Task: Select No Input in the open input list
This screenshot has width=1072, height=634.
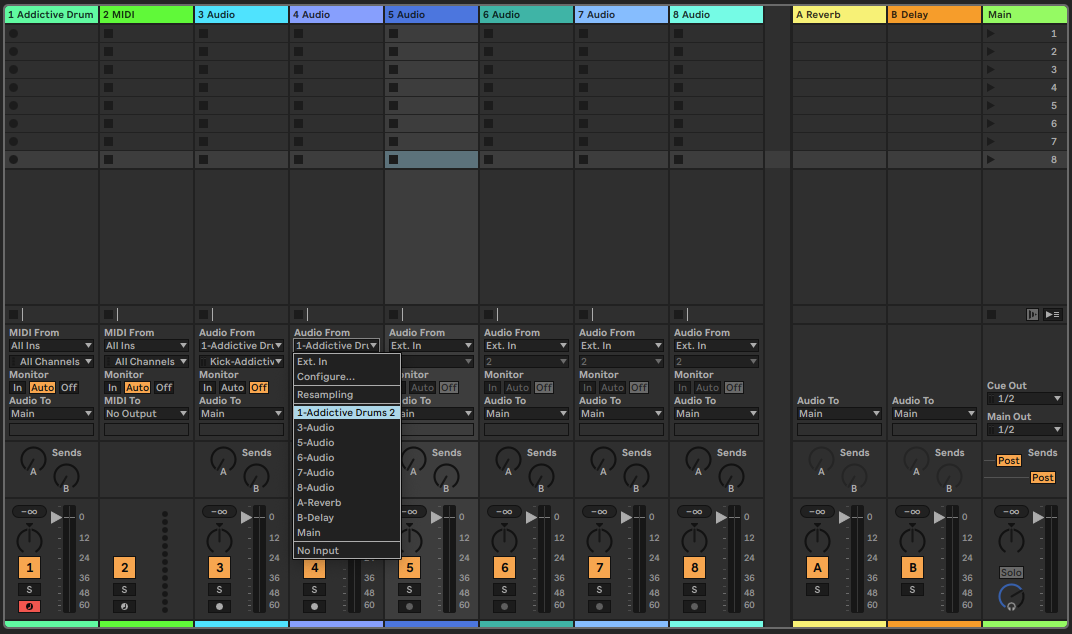Action: 347,551
